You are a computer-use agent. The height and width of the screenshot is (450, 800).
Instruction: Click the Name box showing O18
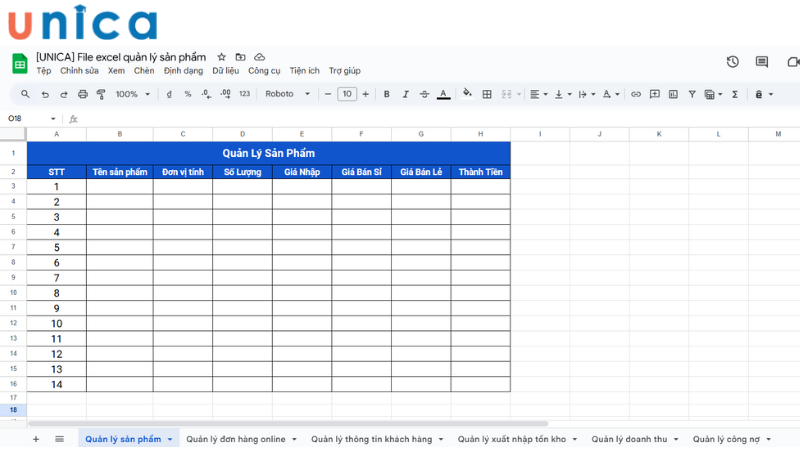pos(31,118)
